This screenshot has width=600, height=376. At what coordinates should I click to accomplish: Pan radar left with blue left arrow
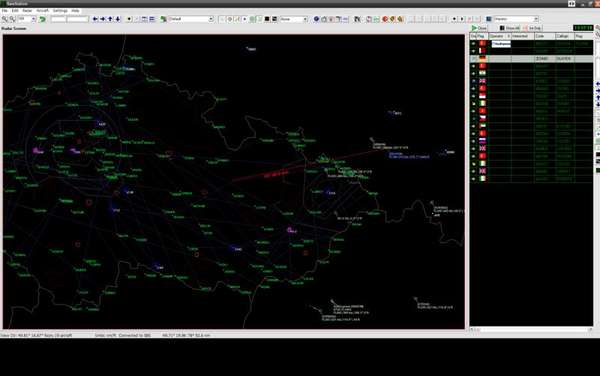95,19
